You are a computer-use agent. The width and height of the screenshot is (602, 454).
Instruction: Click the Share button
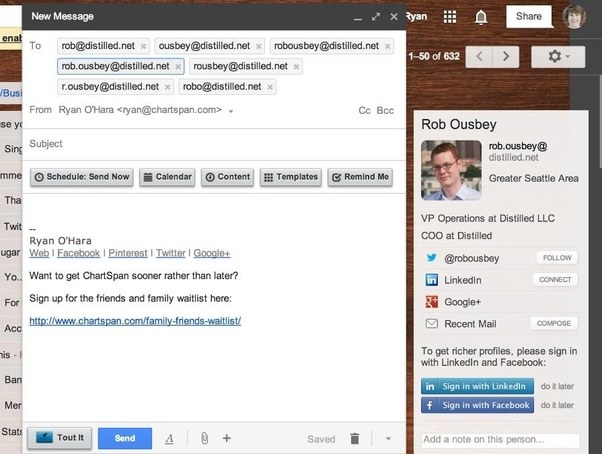[x=529, y=17]
